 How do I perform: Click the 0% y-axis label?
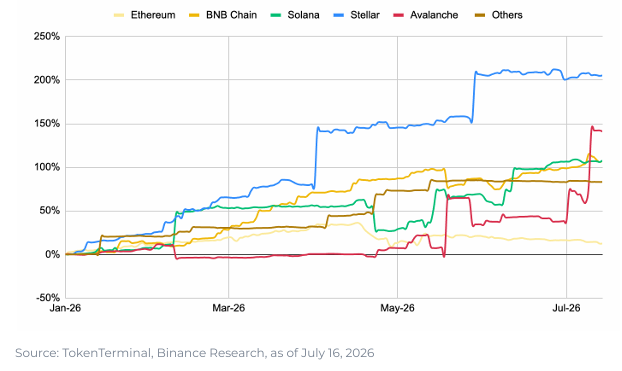point(52,254)
